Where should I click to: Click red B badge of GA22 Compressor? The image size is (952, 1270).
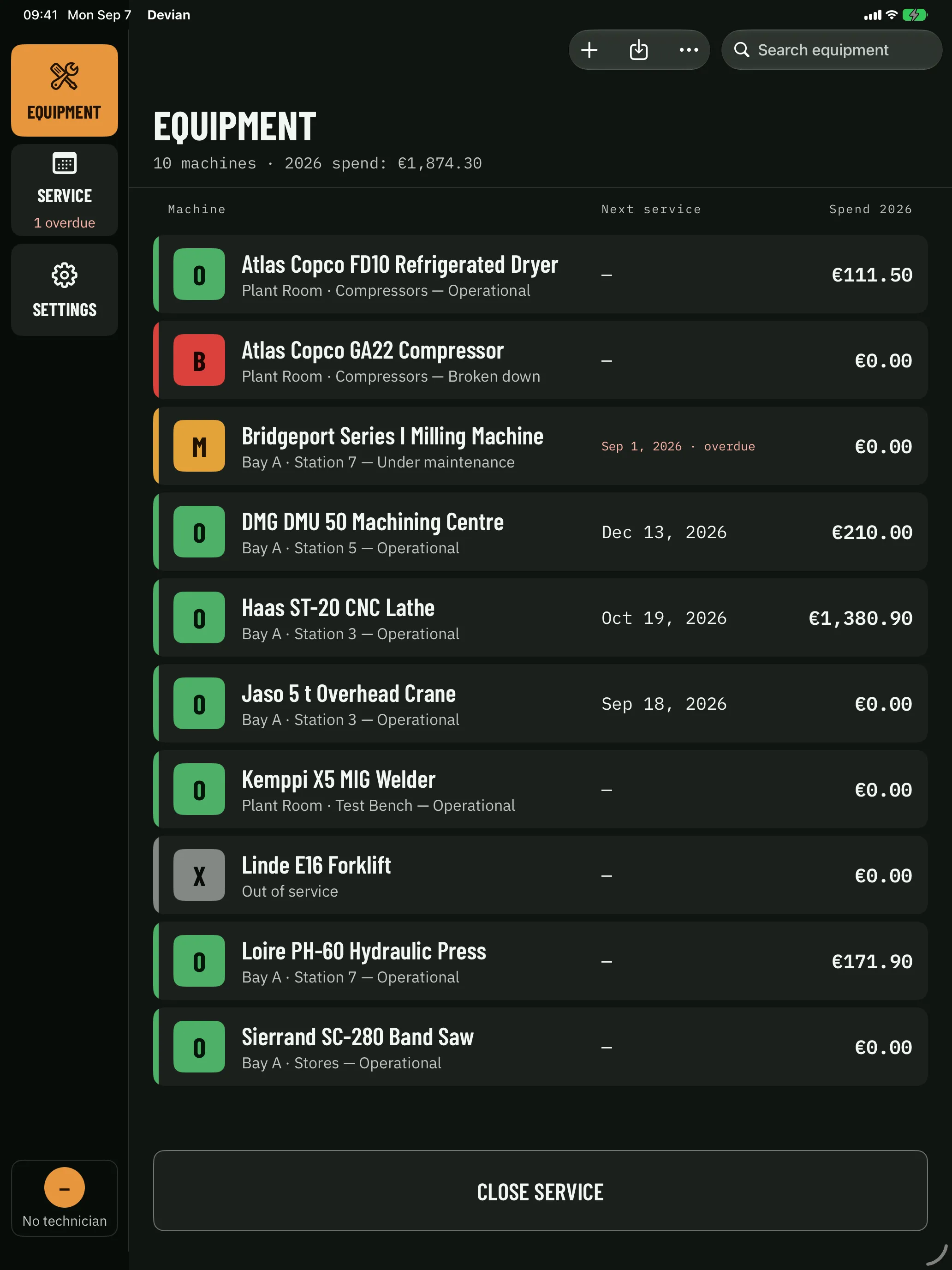pos(199,360)
